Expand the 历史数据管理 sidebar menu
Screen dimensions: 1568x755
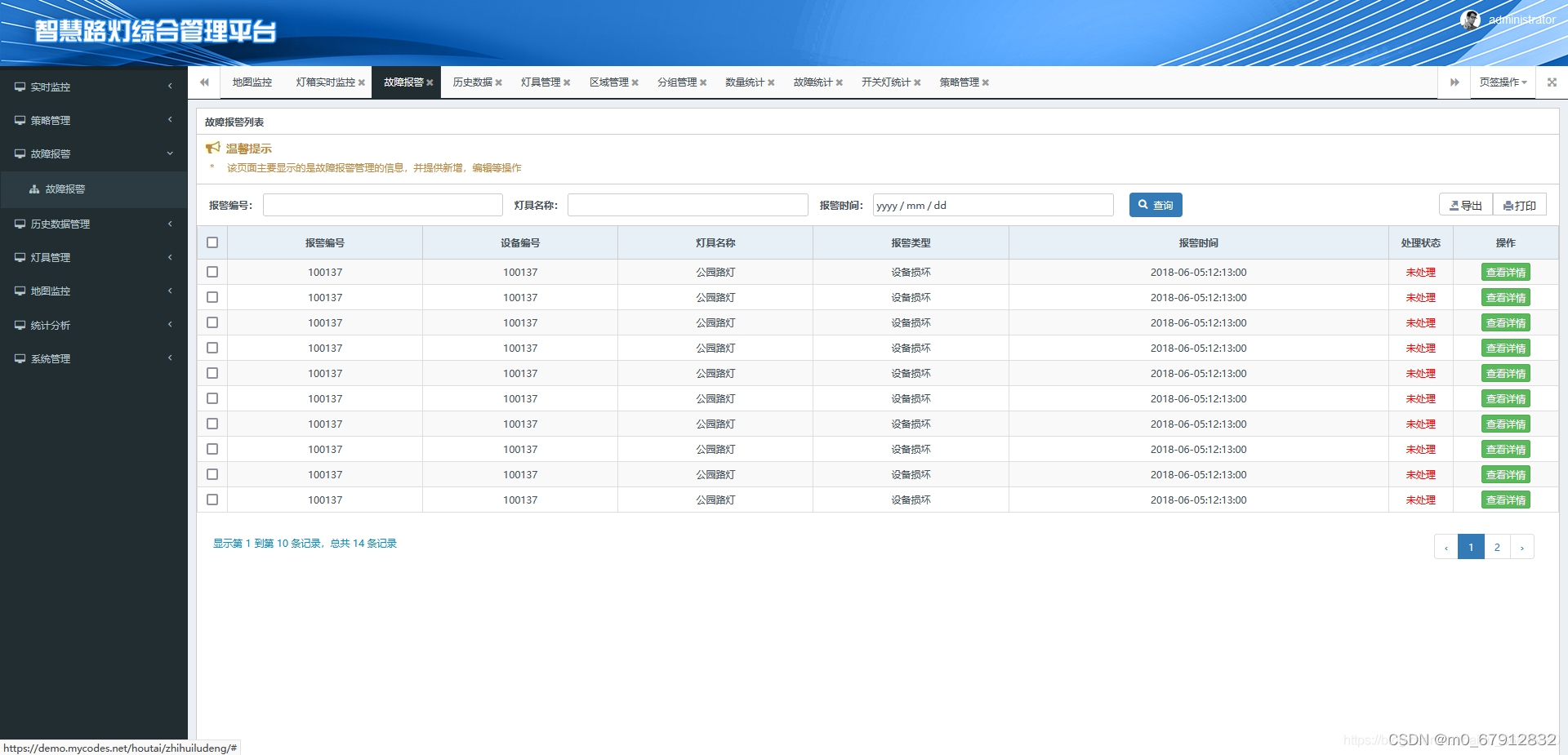pyautogui.click(x=94, y=224)
